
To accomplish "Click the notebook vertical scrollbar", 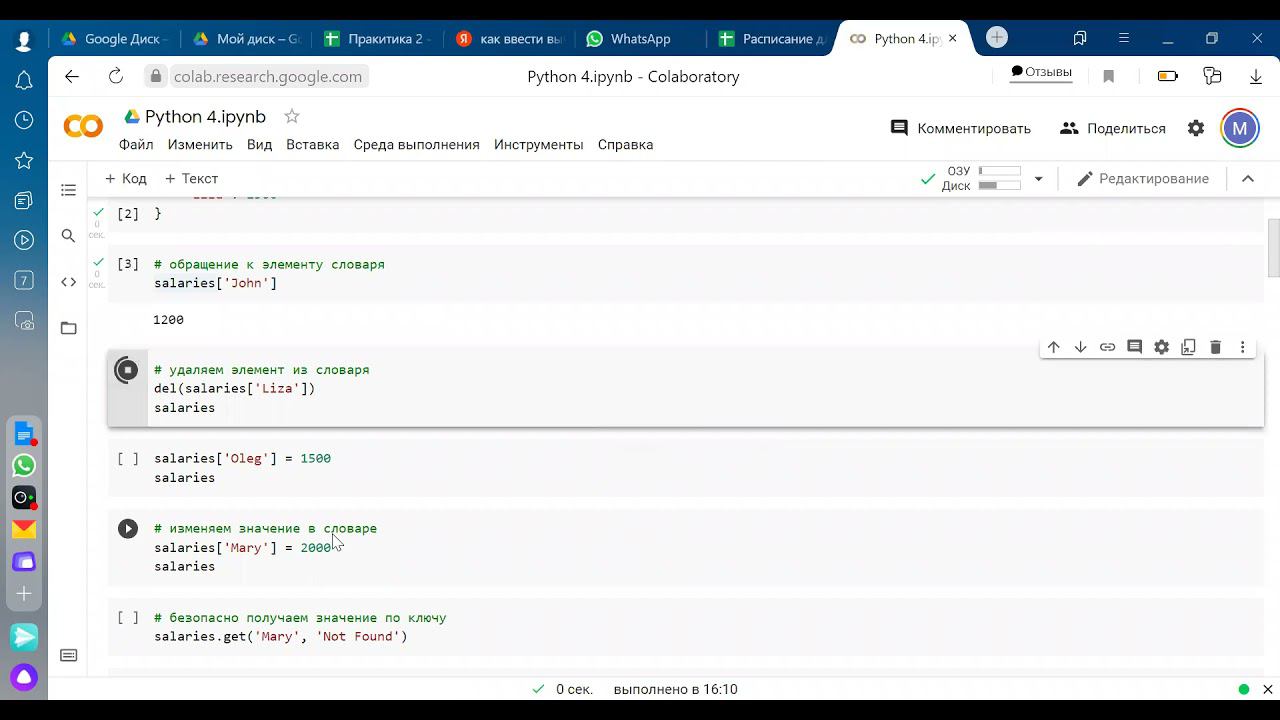I will 1273,248.
